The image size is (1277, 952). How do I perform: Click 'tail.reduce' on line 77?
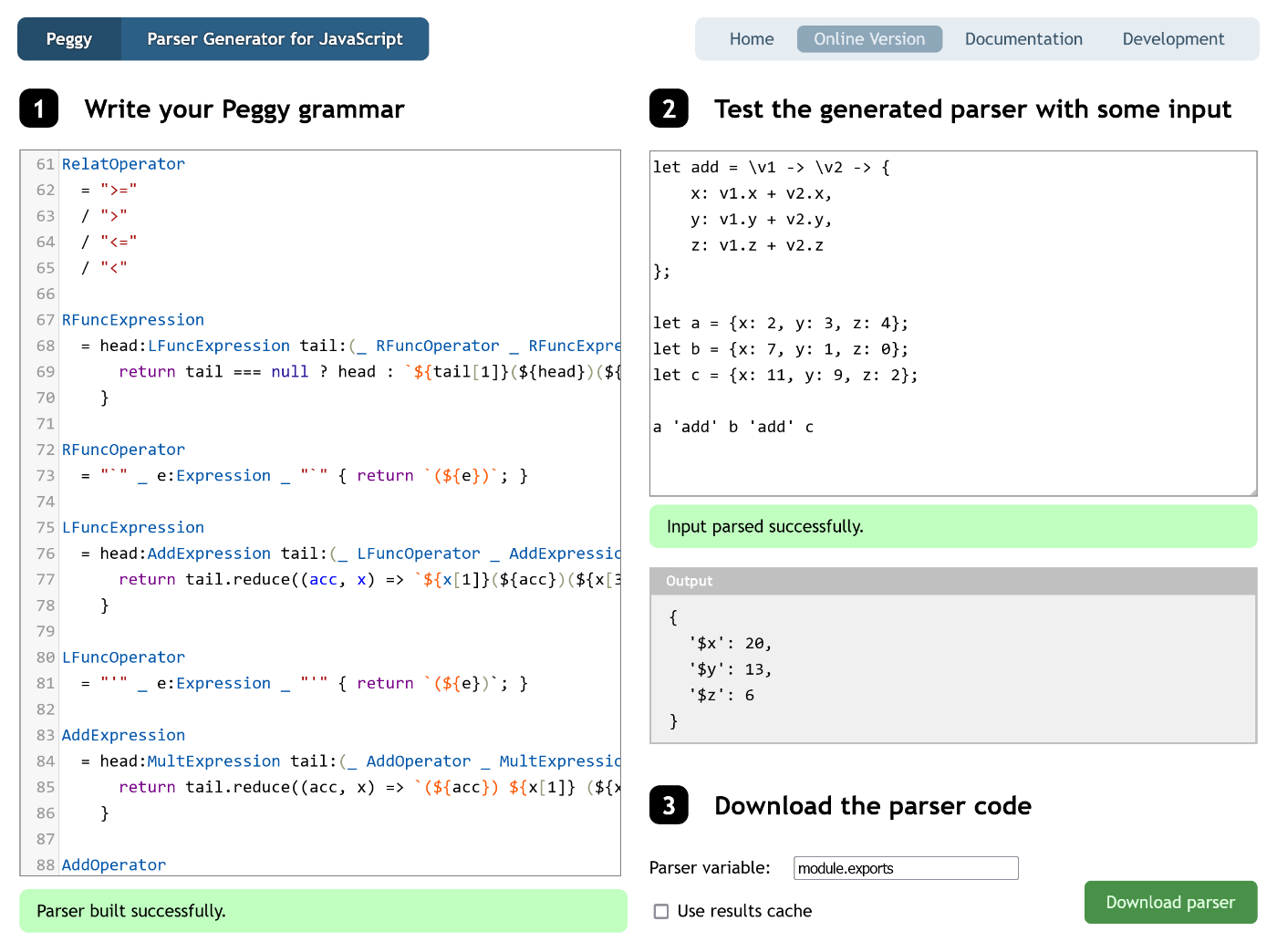(237, 580)
